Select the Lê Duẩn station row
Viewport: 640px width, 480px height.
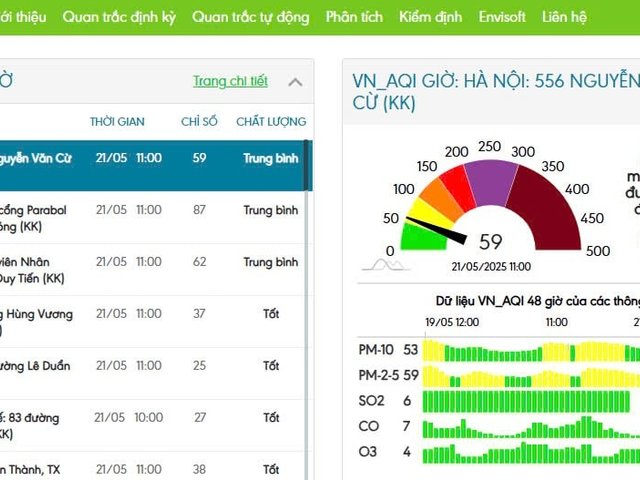[150, 373]
